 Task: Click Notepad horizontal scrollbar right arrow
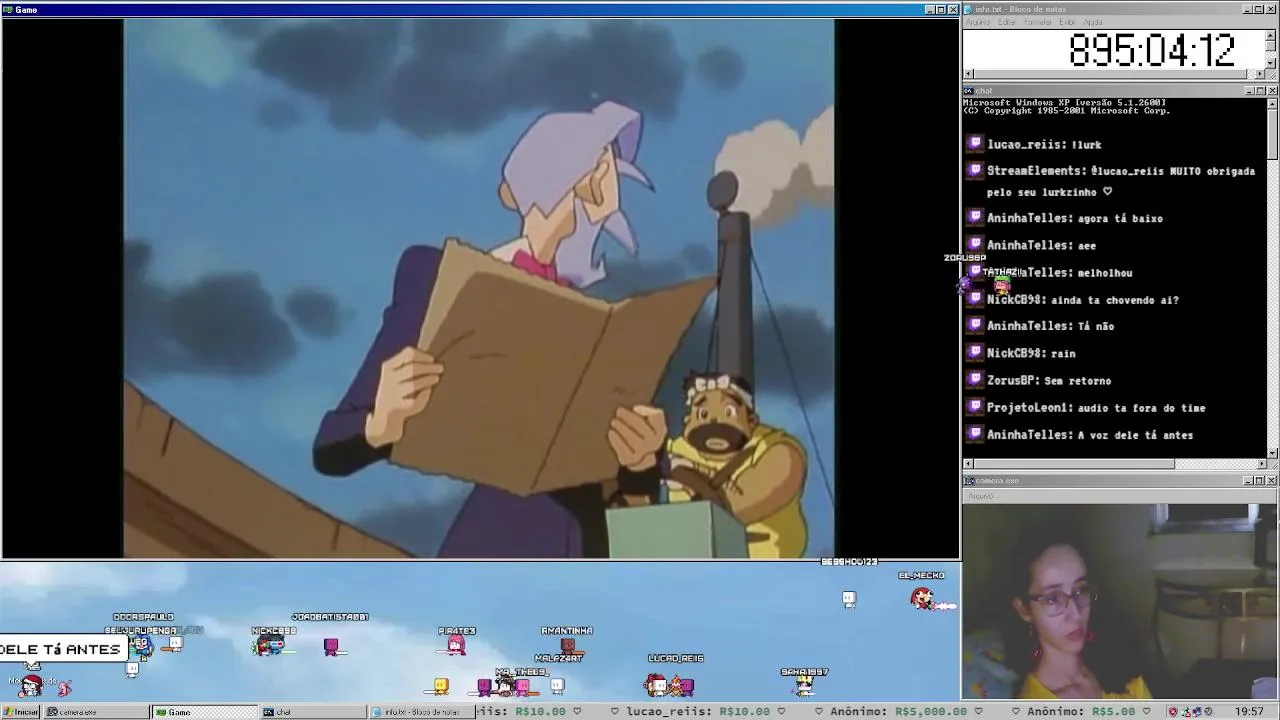tap(1260, 74)
